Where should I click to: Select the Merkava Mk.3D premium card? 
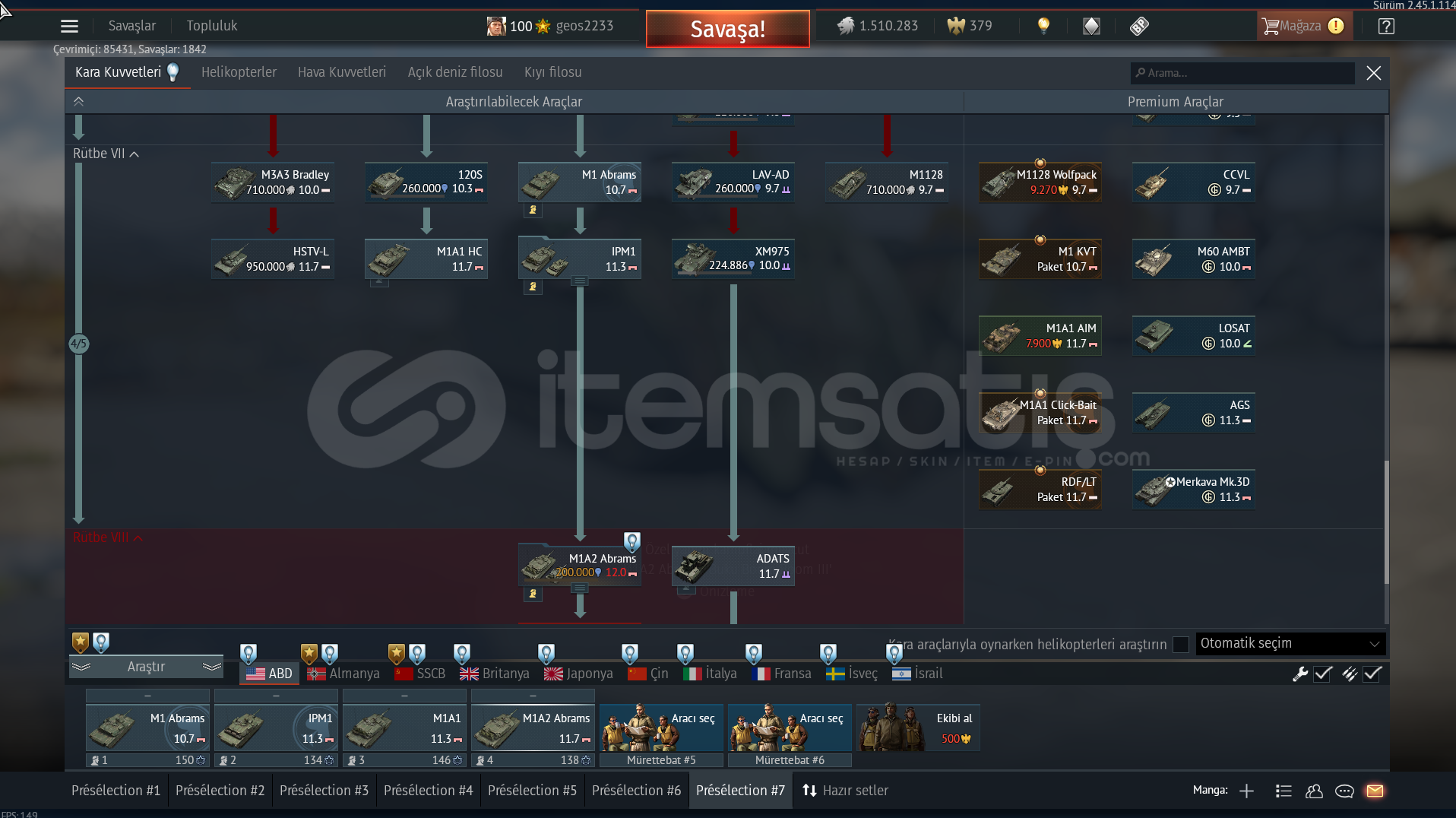tap(1194, 489)
